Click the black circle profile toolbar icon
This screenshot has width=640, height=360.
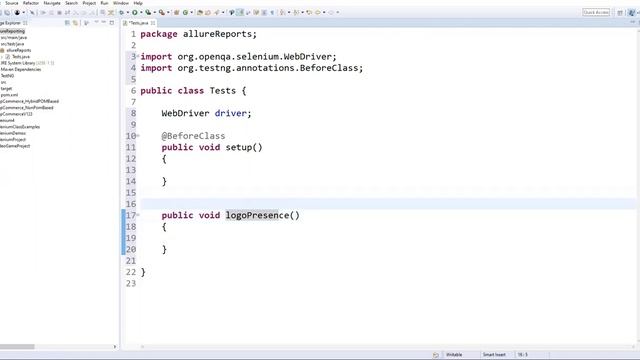coord(17,12)
